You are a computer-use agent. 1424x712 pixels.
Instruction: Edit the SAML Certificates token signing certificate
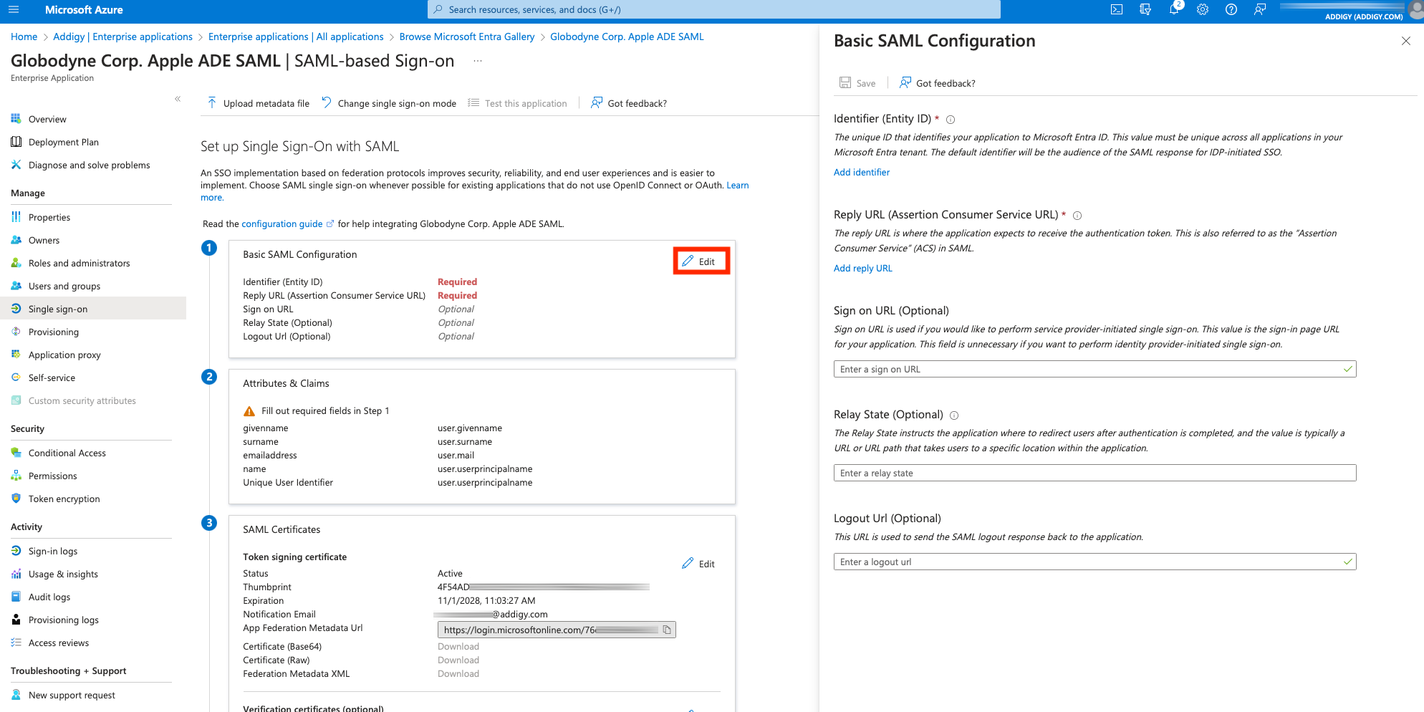[698, 564]
